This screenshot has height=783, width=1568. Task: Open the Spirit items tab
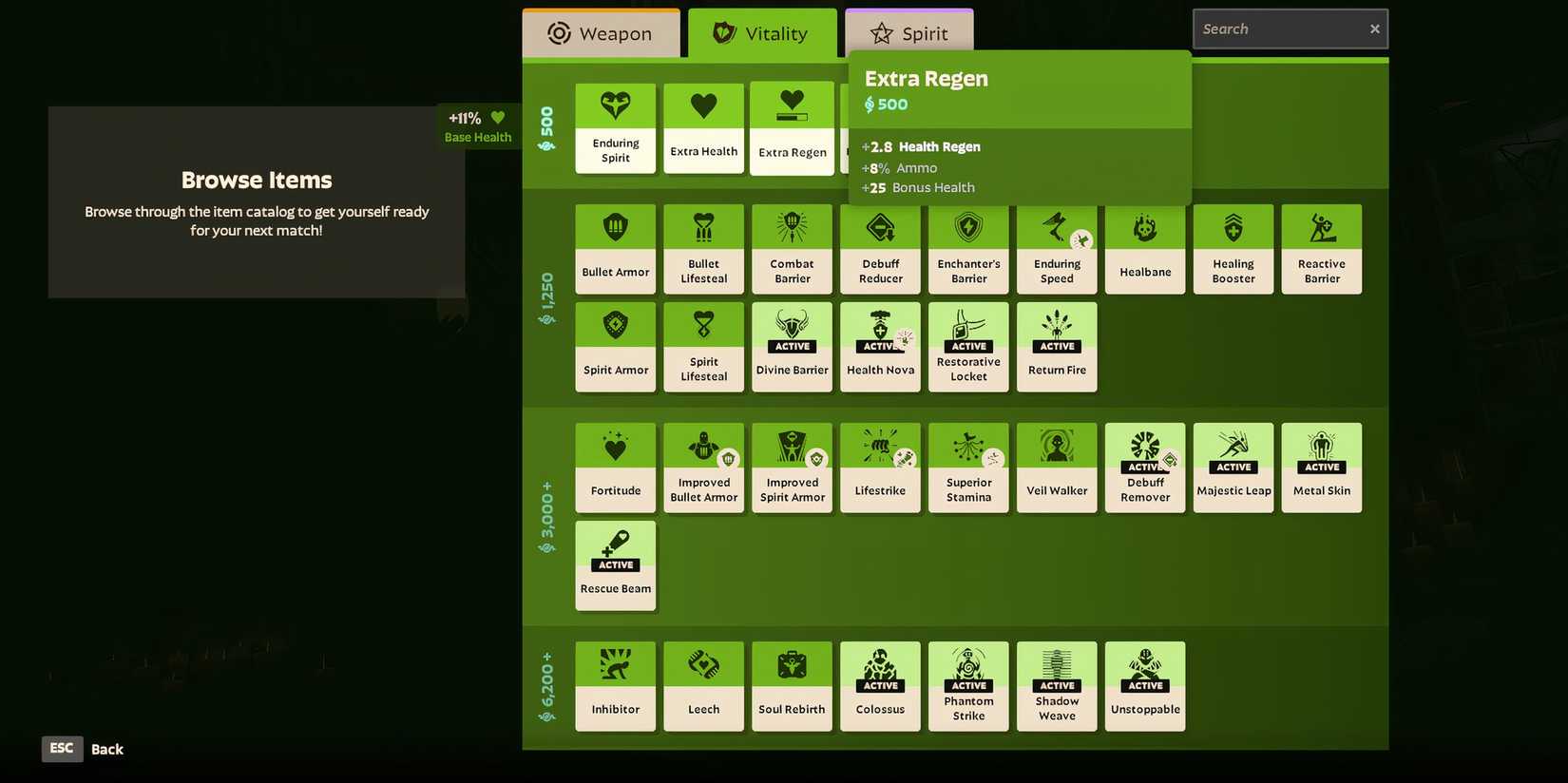tap(908, 34)
